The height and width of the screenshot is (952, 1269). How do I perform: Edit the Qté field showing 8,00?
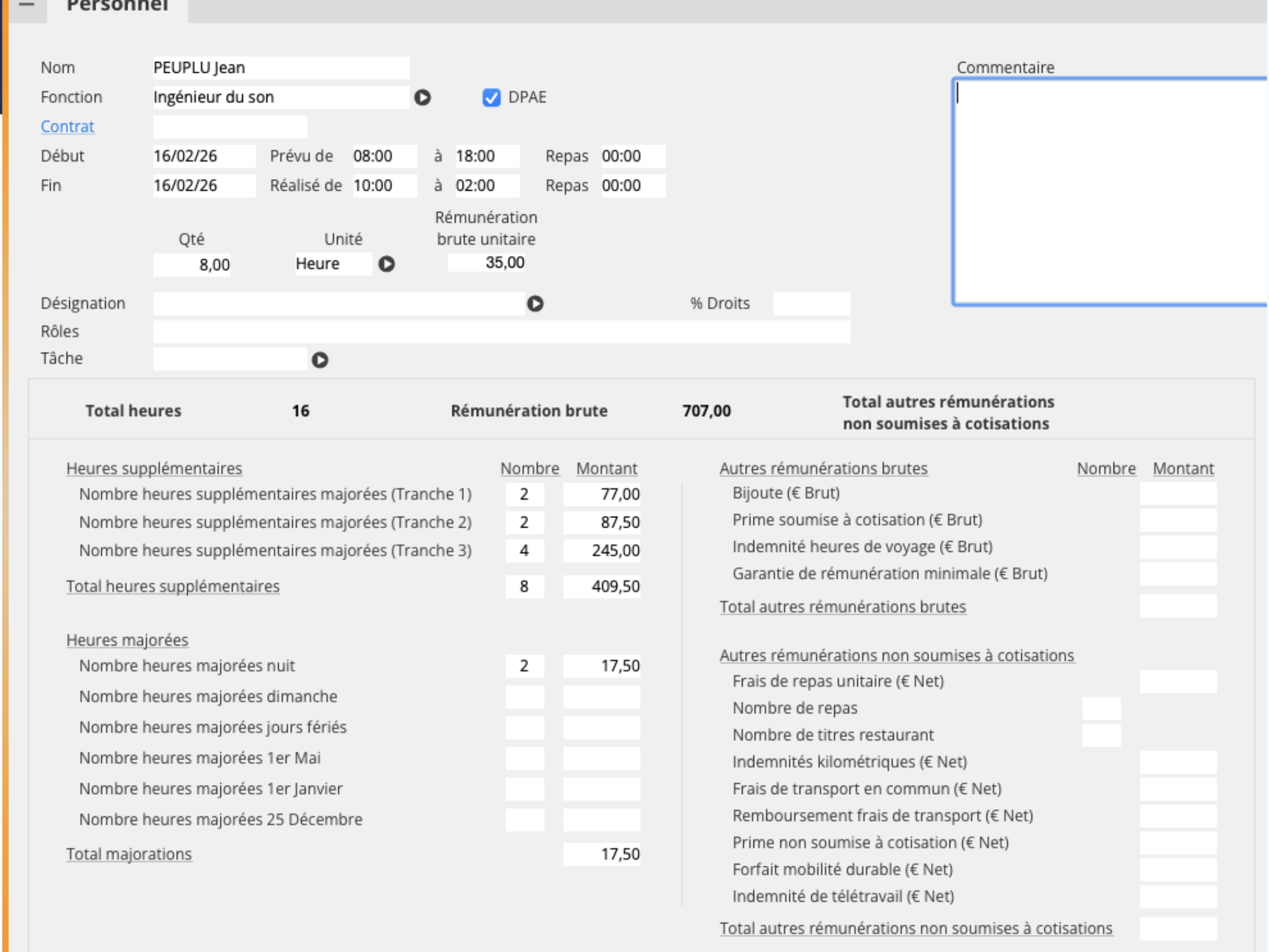click(192, 265)
